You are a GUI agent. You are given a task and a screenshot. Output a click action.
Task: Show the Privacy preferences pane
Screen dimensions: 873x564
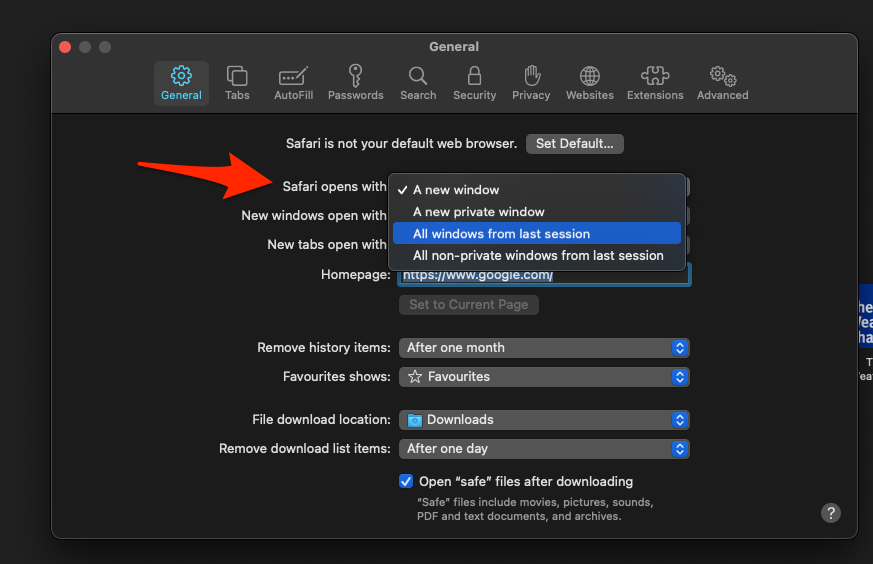pos(531,83)
